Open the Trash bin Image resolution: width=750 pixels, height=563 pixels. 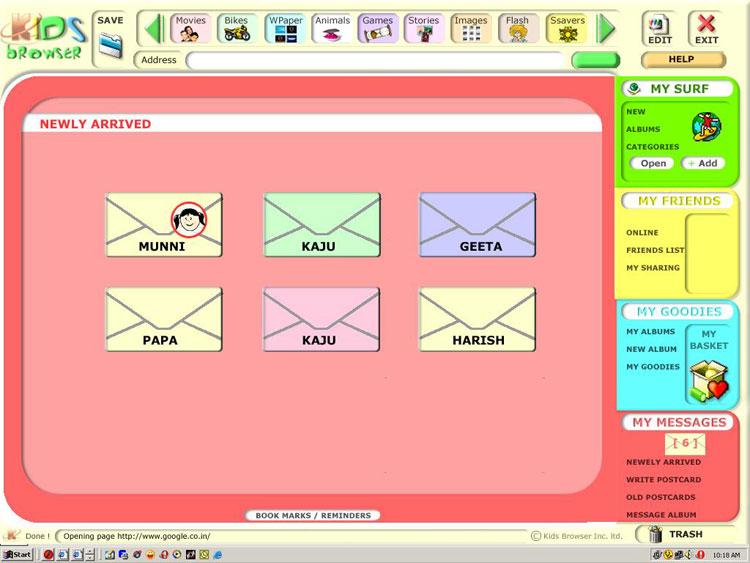coord(656,534)
